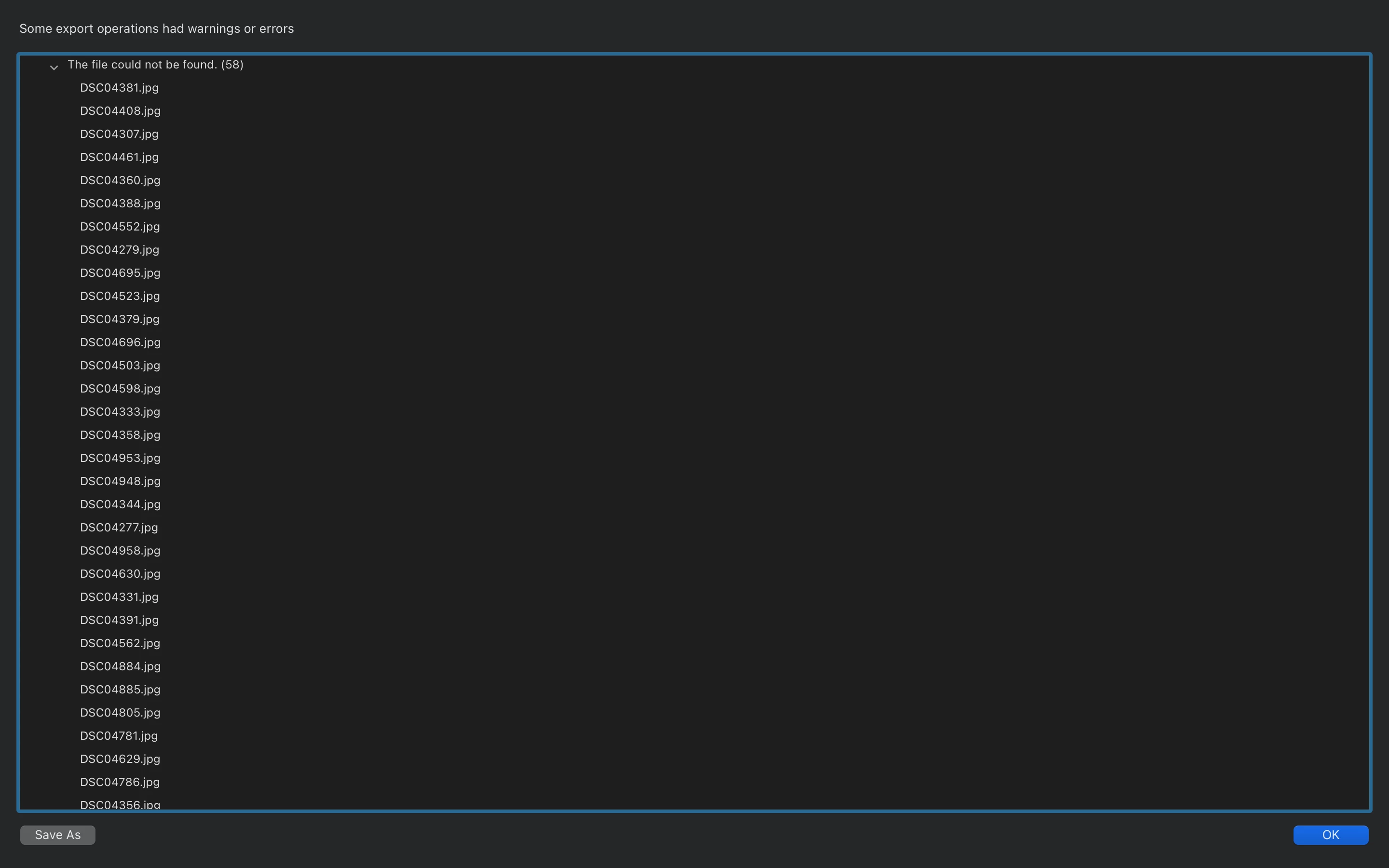
Task: Select DSC04381.jpg in error list
Action: click(120, 88)
